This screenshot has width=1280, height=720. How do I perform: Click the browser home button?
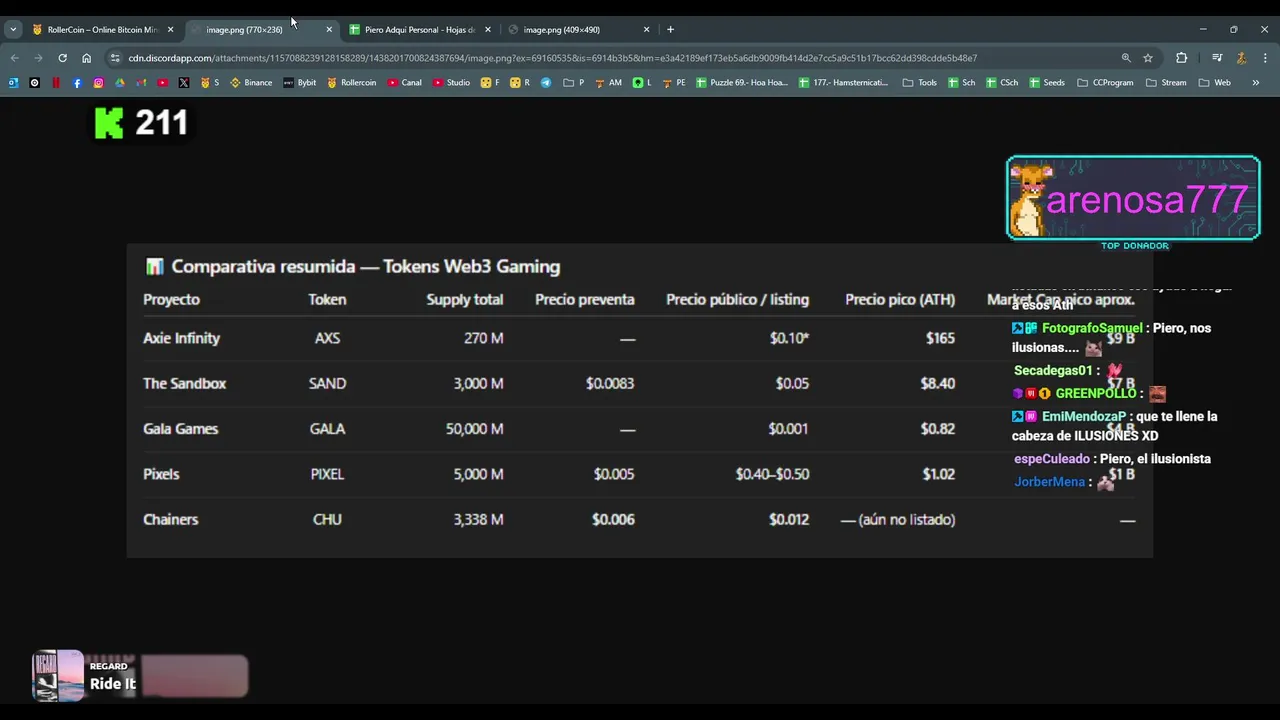click(86, 58)
